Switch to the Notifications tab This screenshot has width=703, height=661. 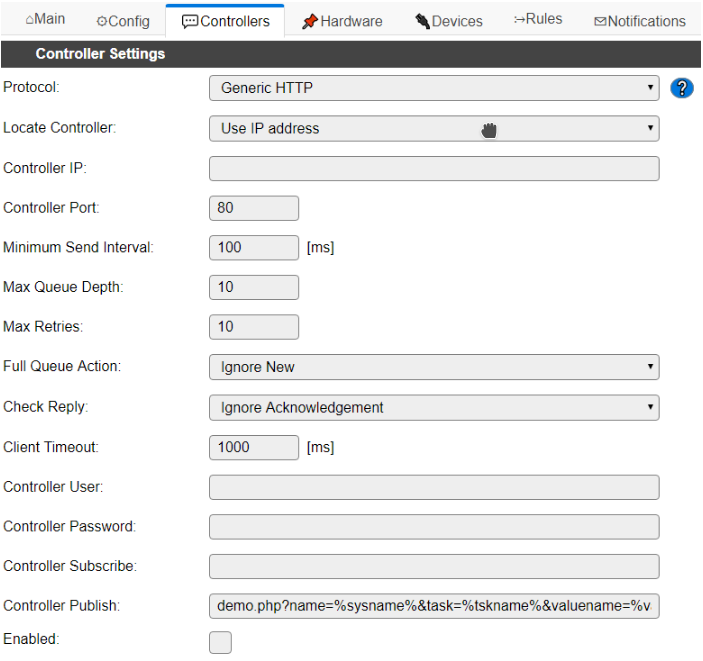[639, 21]
